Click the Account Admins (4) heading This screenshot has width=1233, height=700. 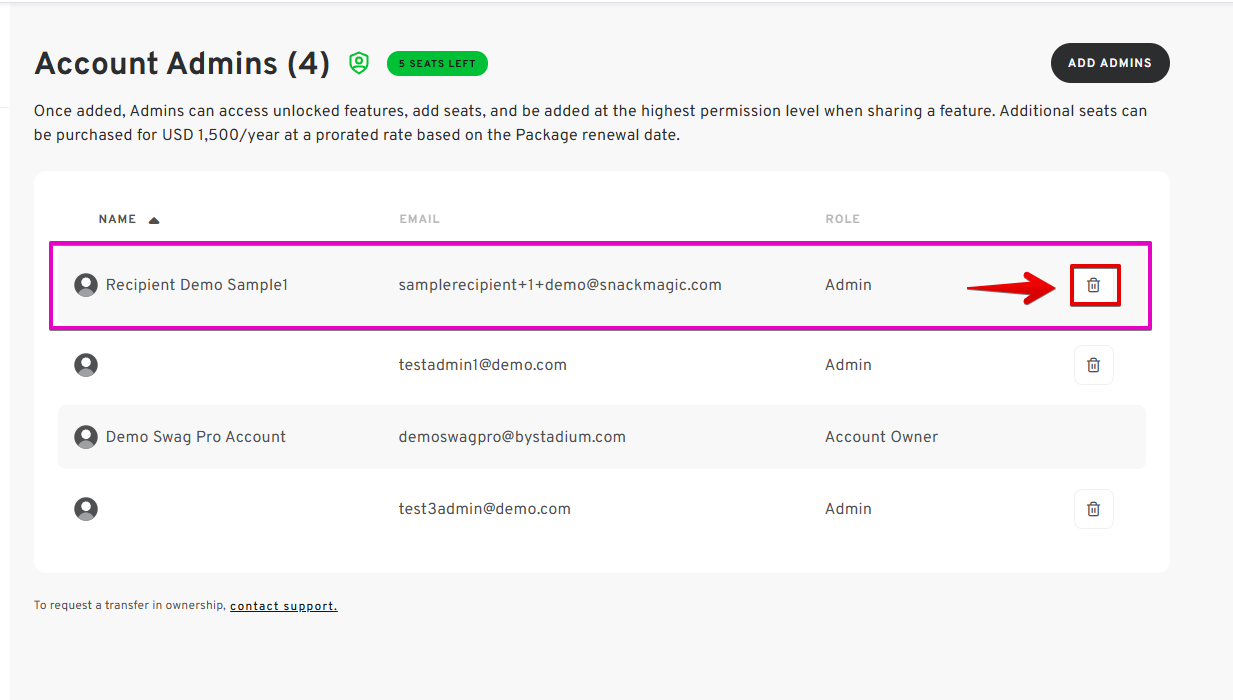pyautogui.click(x=182, y=63)
